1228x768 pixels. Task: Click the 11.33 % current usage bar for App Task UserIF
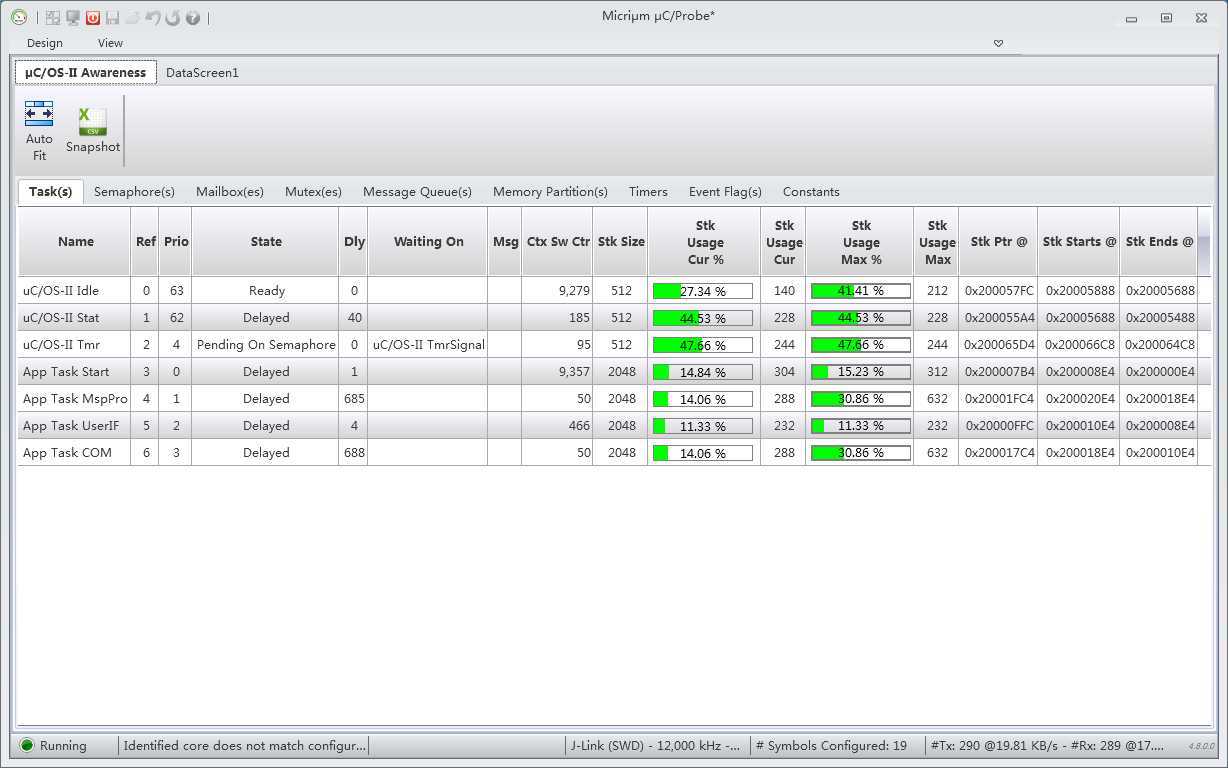(x=703, y=426)
